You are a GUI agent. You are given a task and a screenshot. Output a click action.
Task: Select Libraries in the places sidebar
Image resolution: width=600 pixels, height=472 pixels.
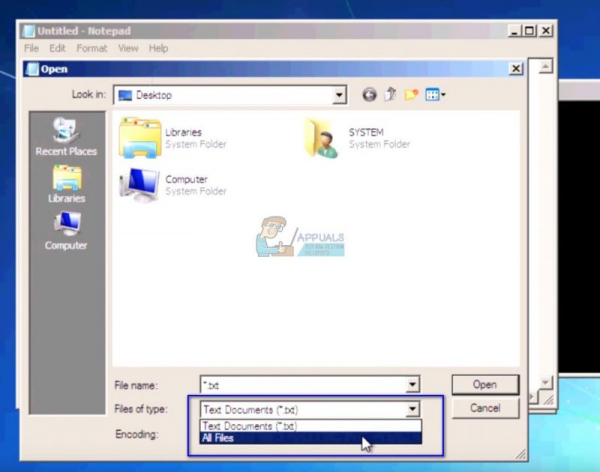pyautogui.click(x=67, y=184)
